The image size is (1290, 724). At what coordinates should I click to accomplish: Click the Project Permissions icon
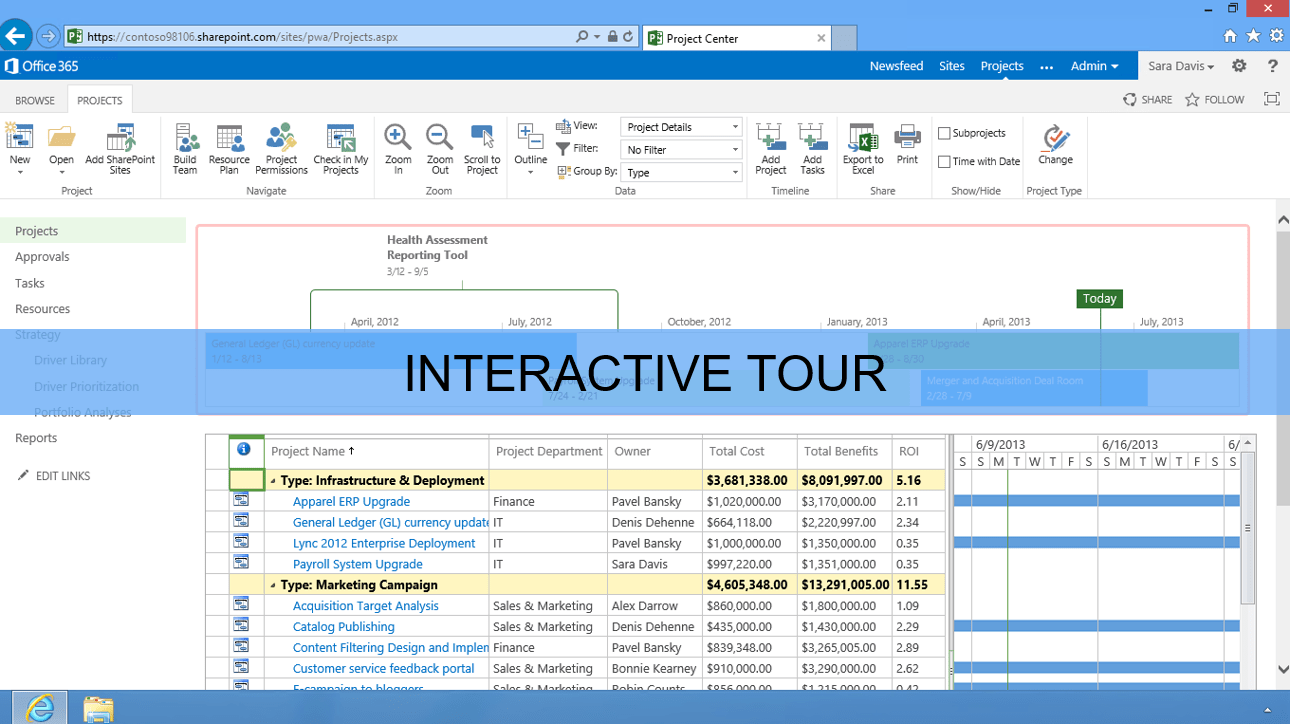[x=281, y=148]
